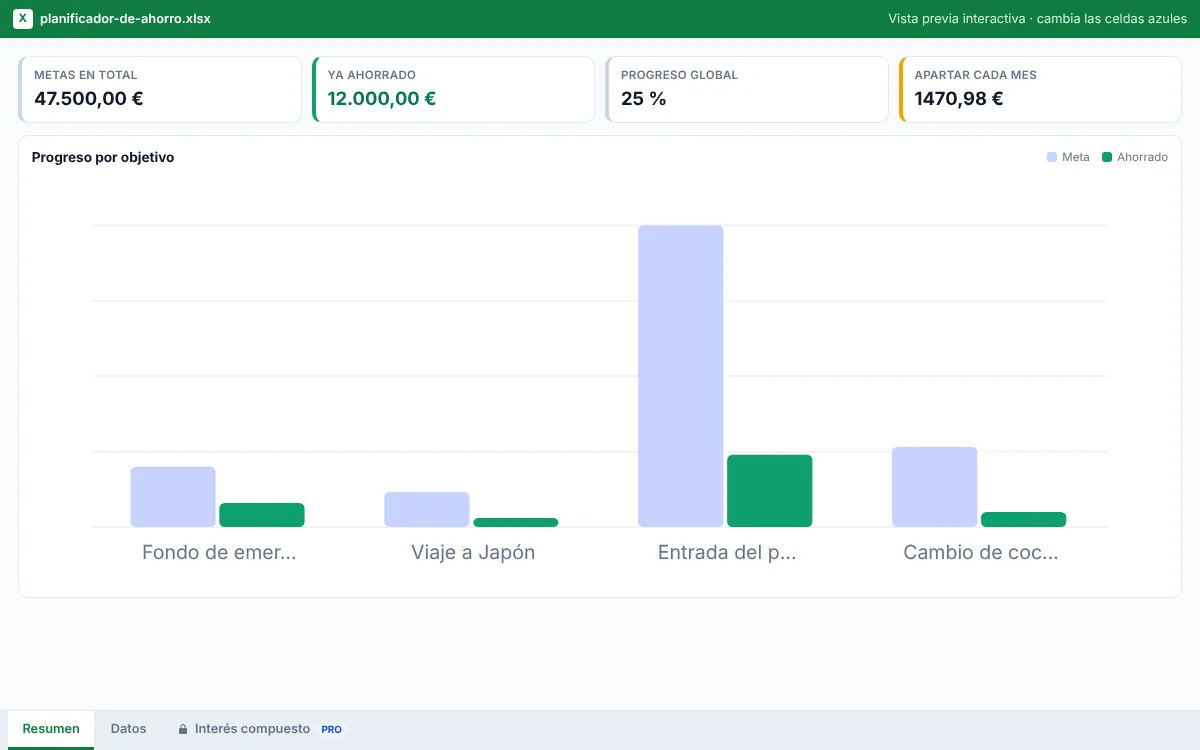1200x750 pixels.
Task: Open the Datos tab
Action: (x=128, y=729)
